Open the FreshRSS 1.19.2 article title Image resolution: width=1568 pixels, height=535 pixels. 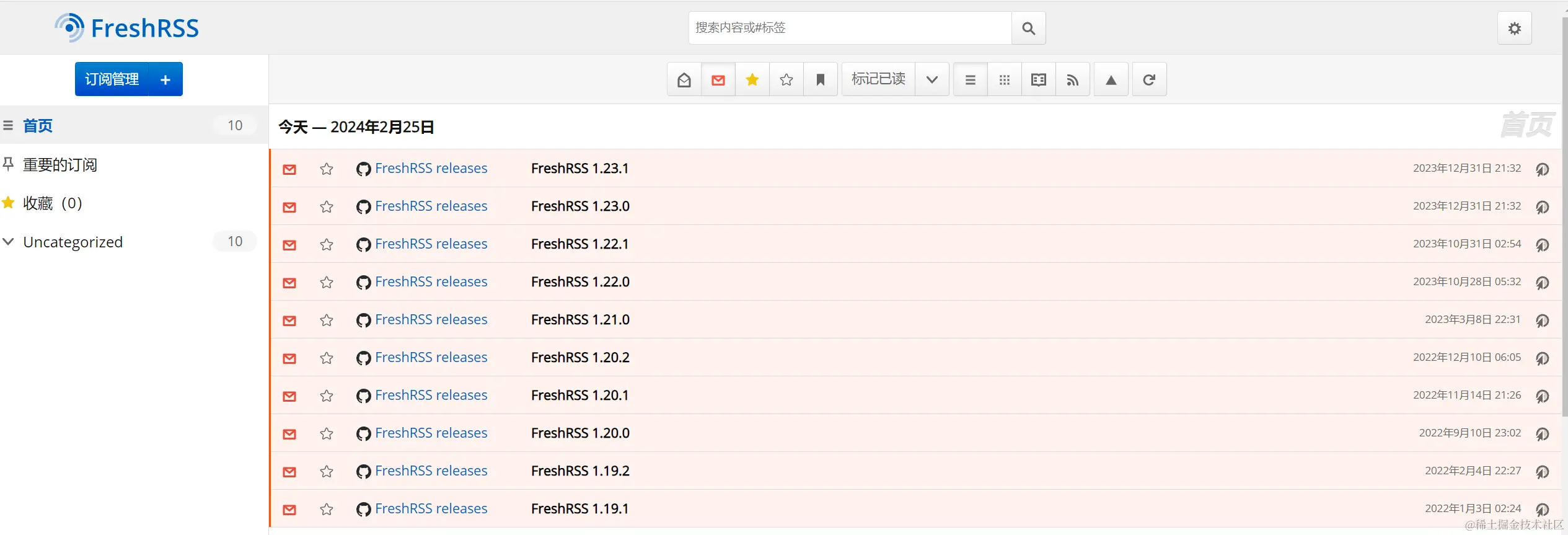point(580,471)
